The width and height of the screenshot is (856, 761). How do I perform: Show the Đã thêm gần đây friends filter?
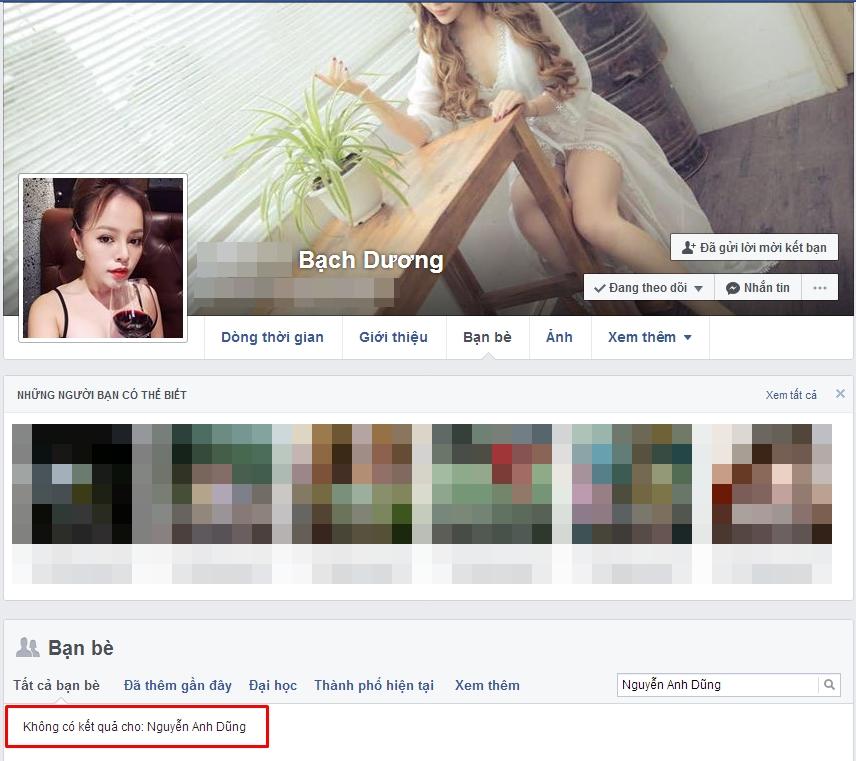click(177, 685)
